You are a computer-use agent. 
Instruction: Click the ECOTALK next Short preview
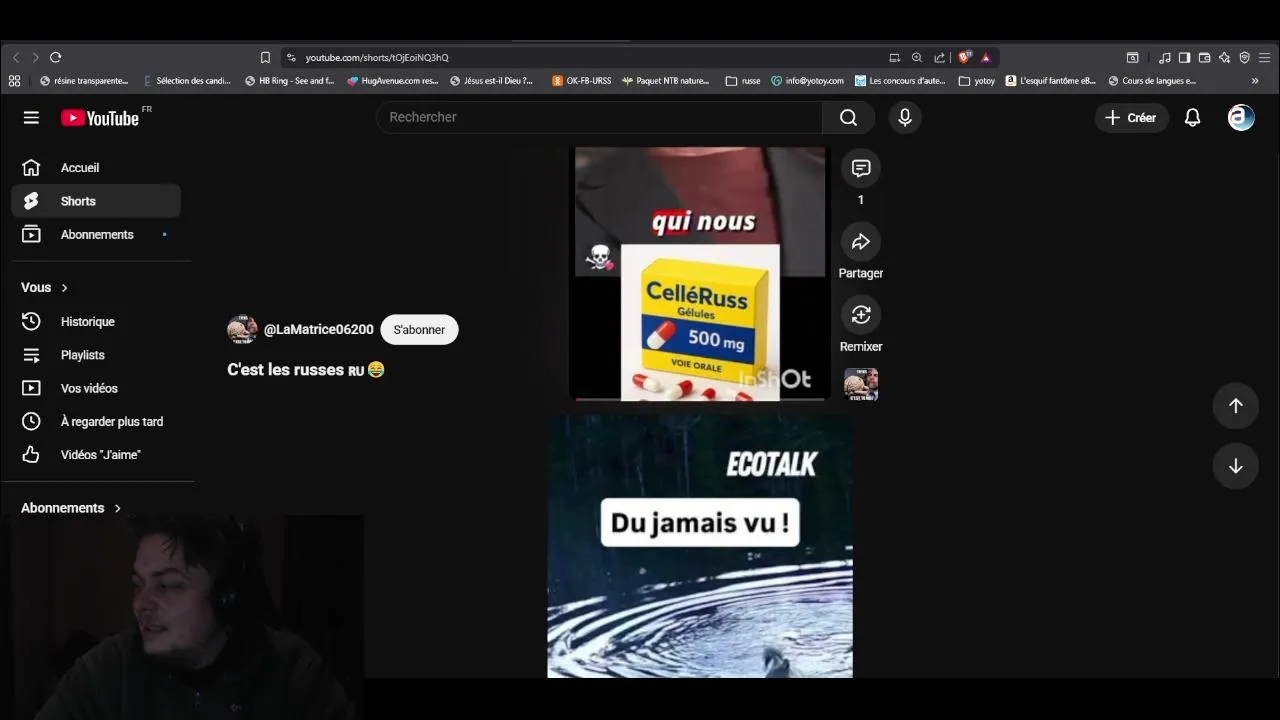(x=700, y=547)
